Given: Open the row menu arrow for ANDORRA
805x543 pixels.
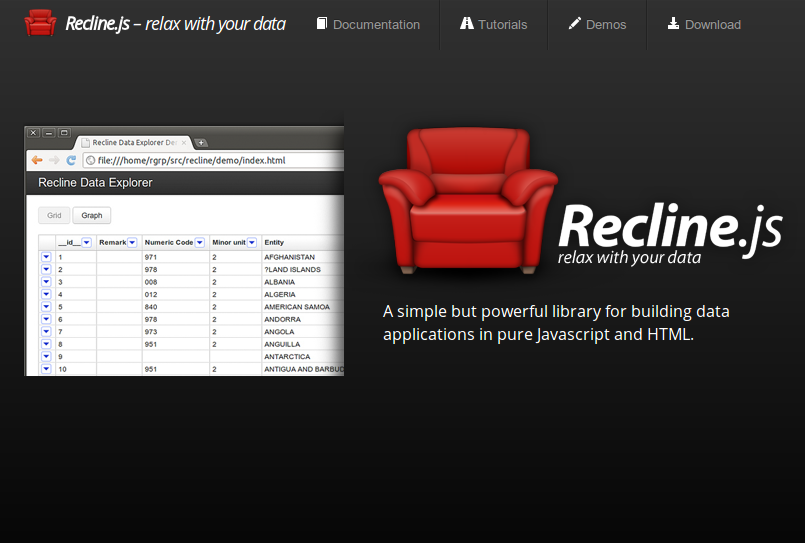Looking at the screenshot, I should 46,319.
